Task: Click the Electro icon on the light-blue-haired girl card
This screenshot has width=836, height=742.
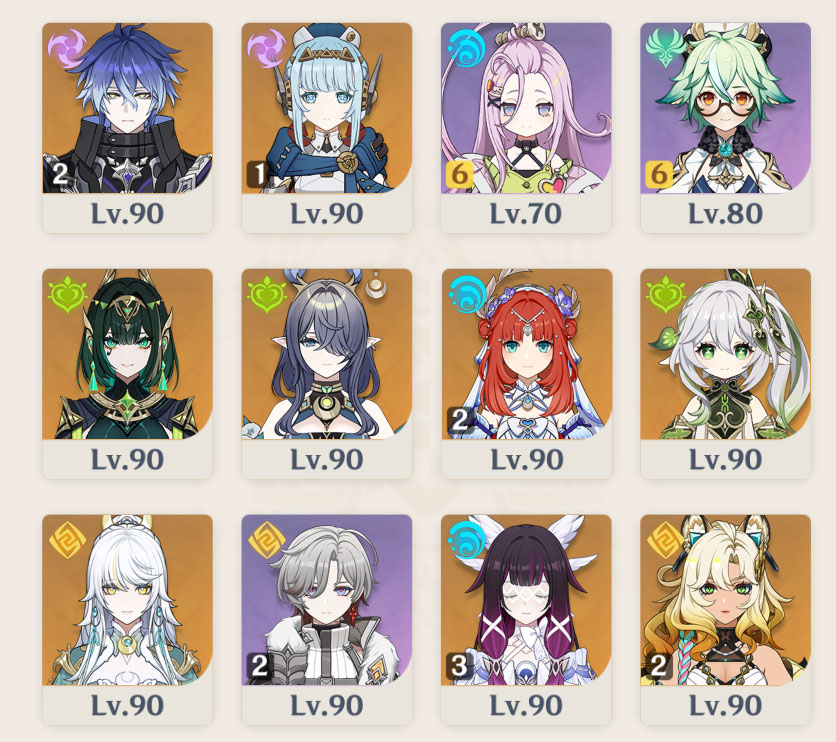Action: click(x=266, y=49)
